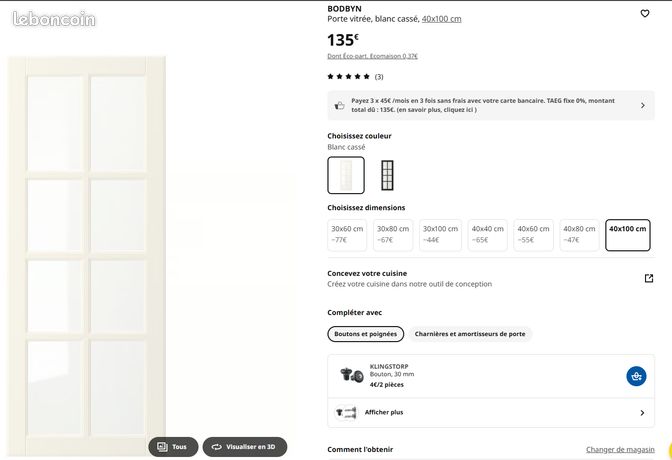
Task: Expand Afficher plus accessories row
Action: click(491, 412)
